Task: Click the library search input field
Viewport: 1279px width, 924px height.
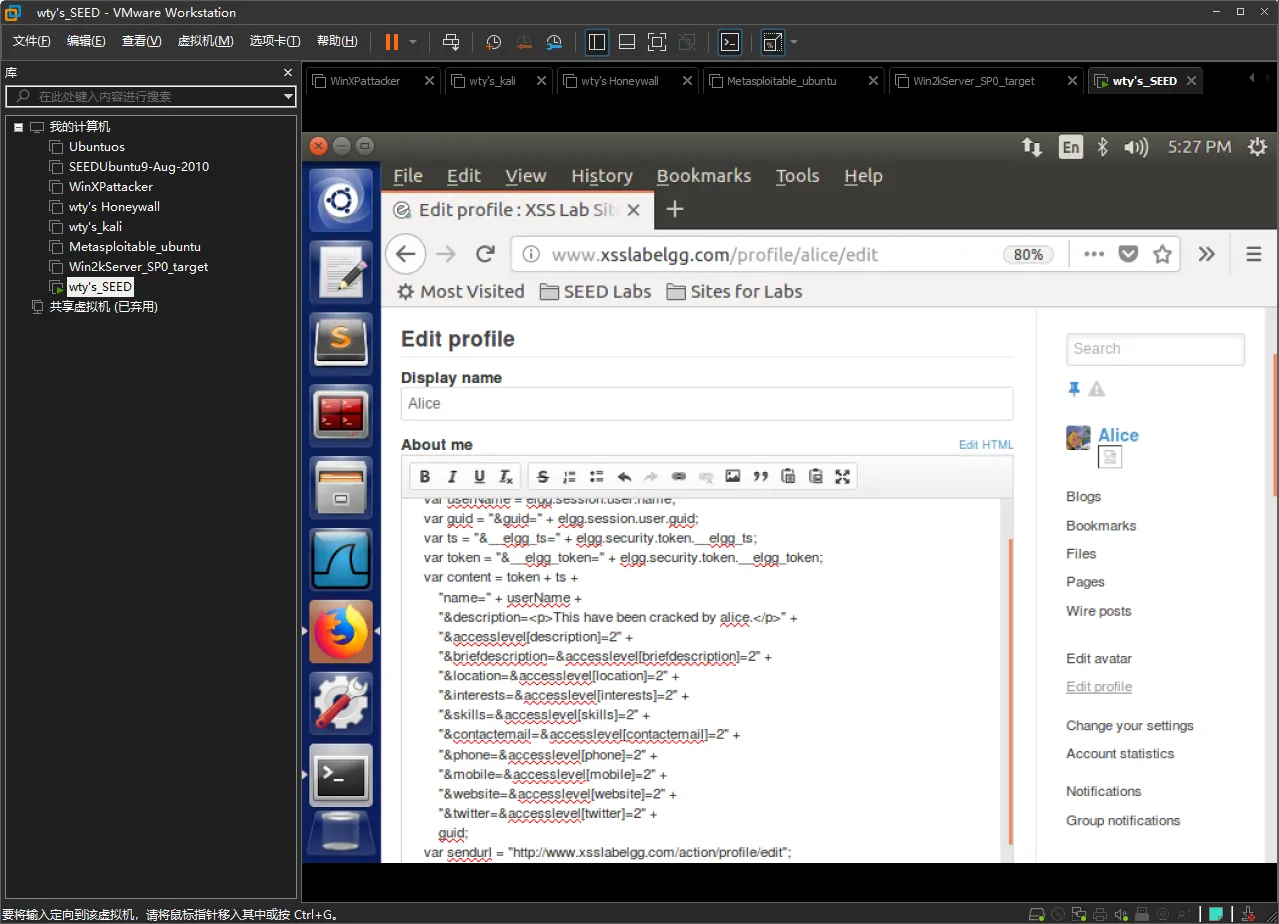Action: point(150,97)
